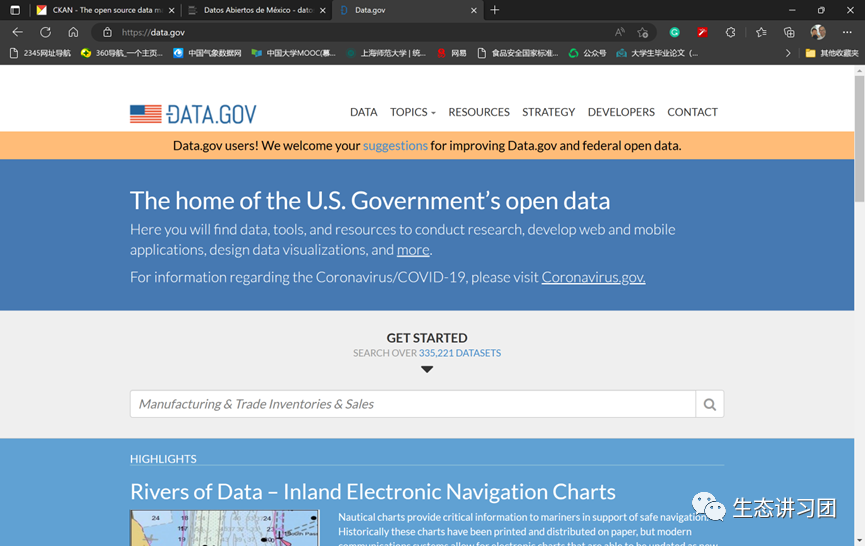
Task: Open a new browser tab
Action: click(495, 10)
